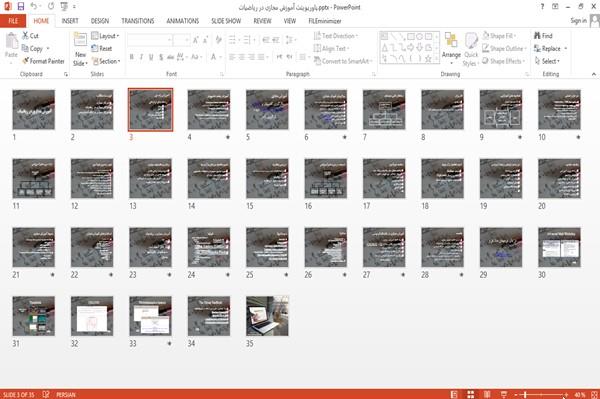Switch to Normal view in status bar

454,394
